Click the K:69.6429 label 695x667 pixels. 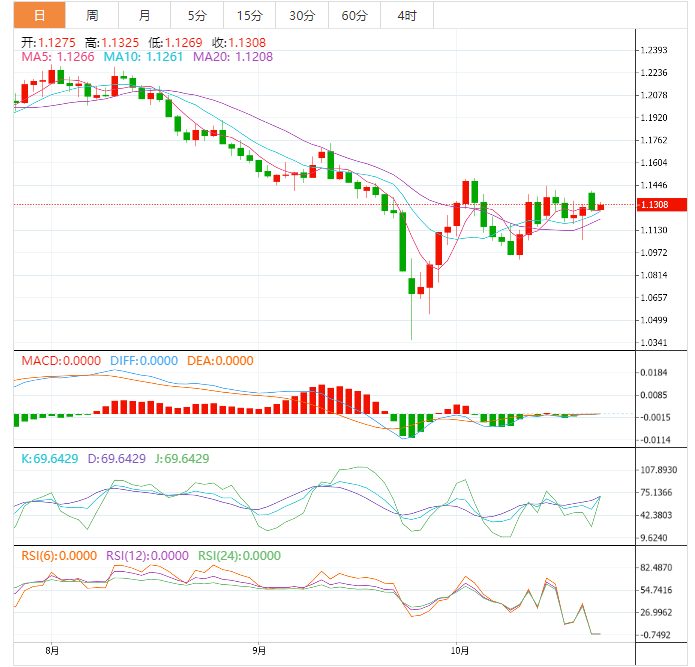coord(50,459)
